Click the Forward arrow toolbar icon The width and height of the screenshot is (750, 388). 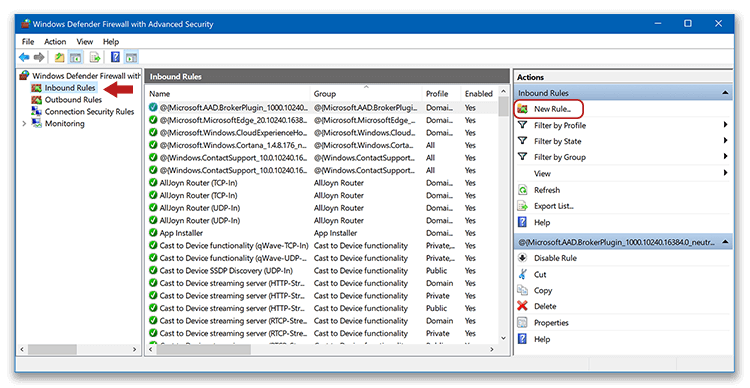point(39,57)
